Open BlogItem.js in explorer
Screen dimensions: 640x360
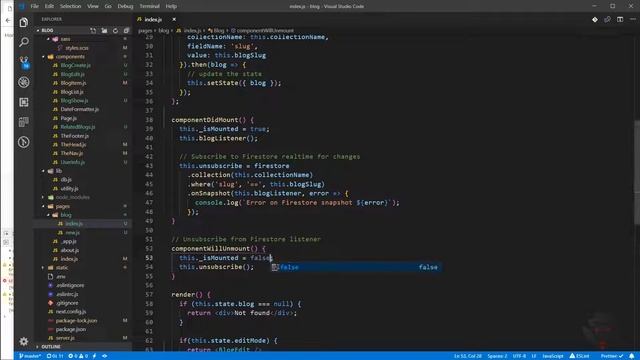[73, 83]
